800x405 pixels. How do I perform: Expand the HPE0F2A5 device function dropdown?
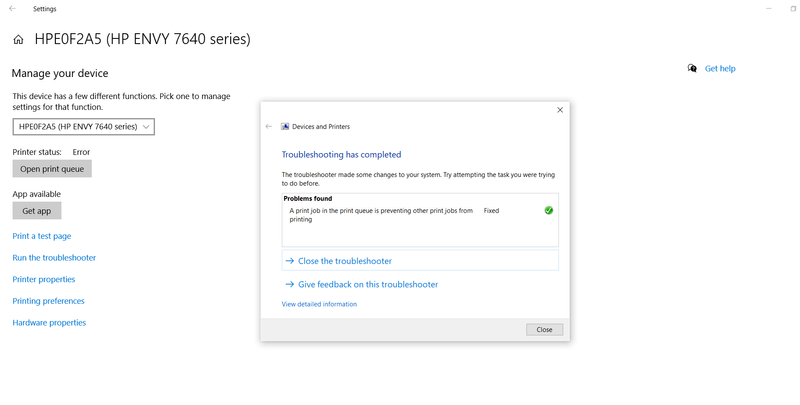pos(83,127)
